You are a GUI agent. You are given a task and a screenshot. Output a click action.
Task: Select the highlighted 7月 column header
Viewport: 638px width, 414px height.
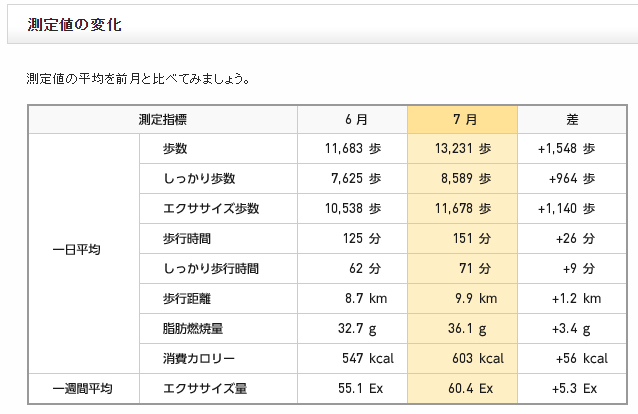point(462,119)
